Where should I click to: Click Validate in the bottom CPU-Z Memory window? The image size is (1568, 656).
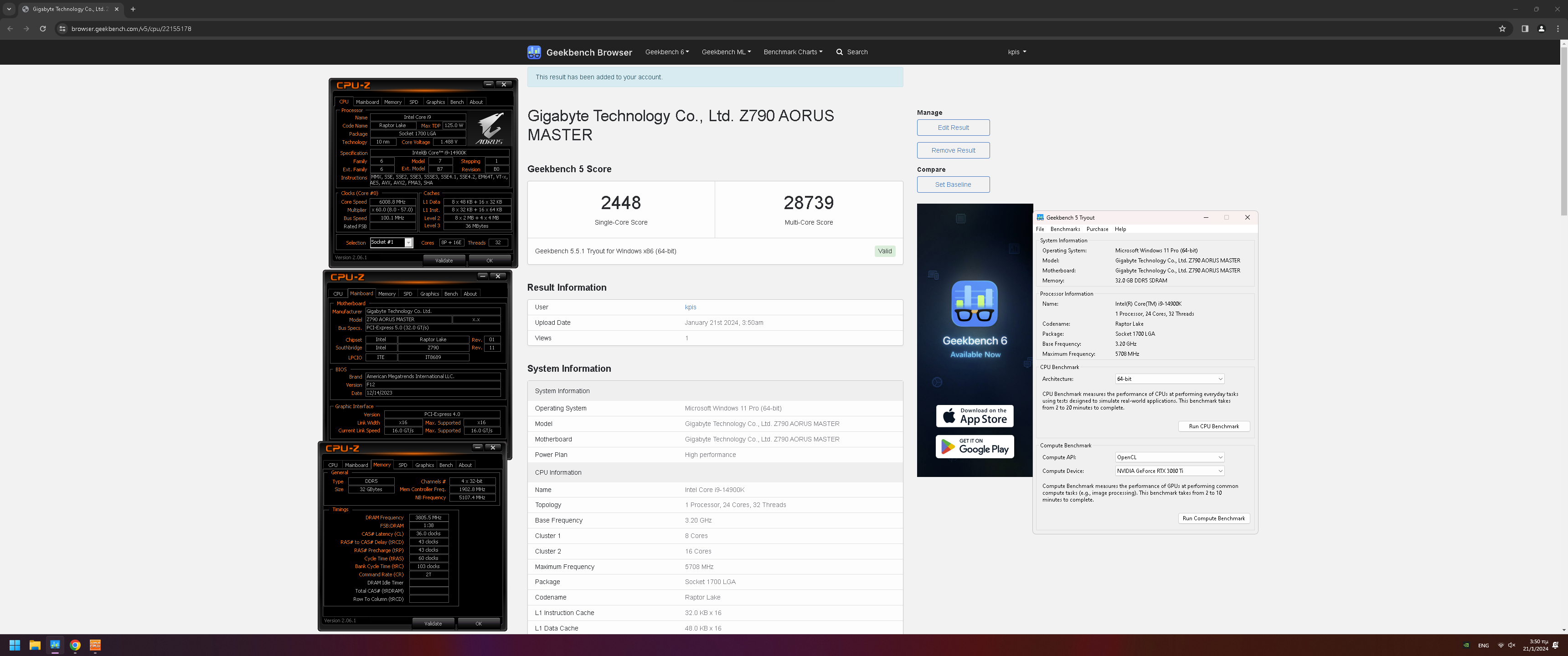pos(433,624)
